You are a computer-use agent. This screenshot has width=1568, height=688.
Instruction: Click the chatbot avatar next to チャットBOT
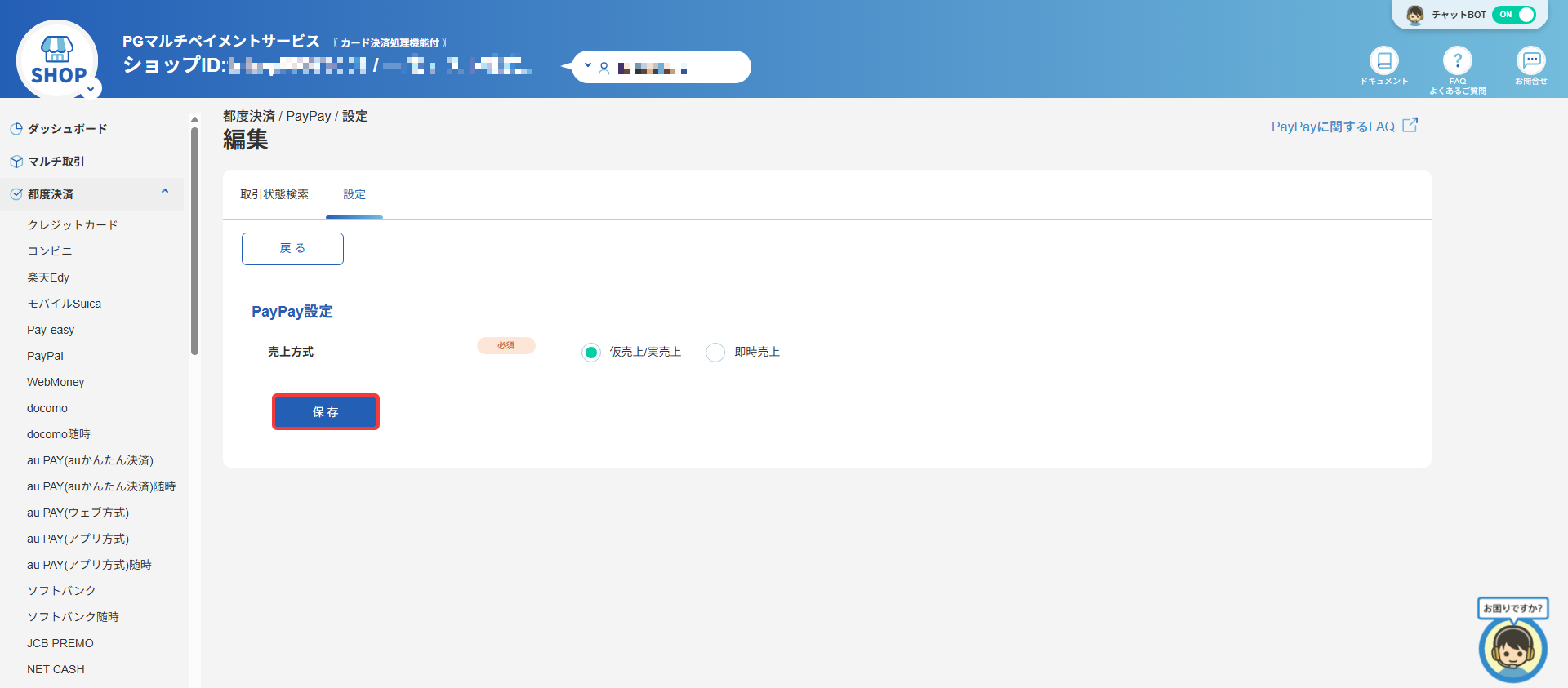coord(1415,15)
